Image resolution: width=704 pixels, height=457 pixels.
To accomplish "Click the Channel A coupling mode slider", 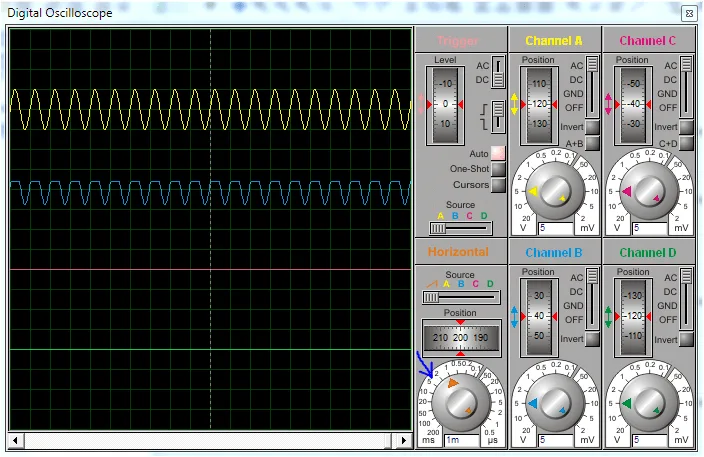I will click(x=593, y=86).
